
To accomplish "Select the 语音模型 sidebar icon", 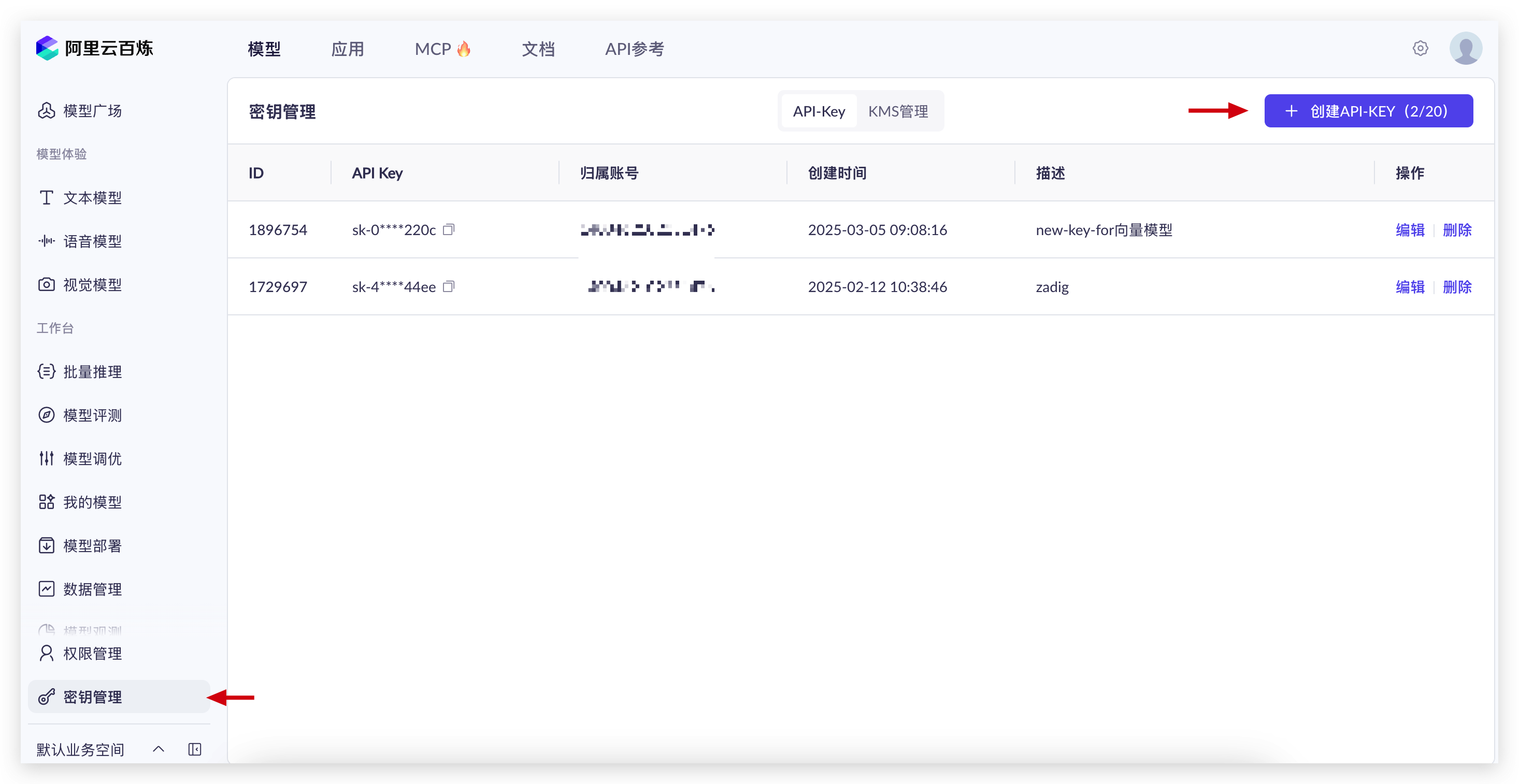I will [47, 240].
